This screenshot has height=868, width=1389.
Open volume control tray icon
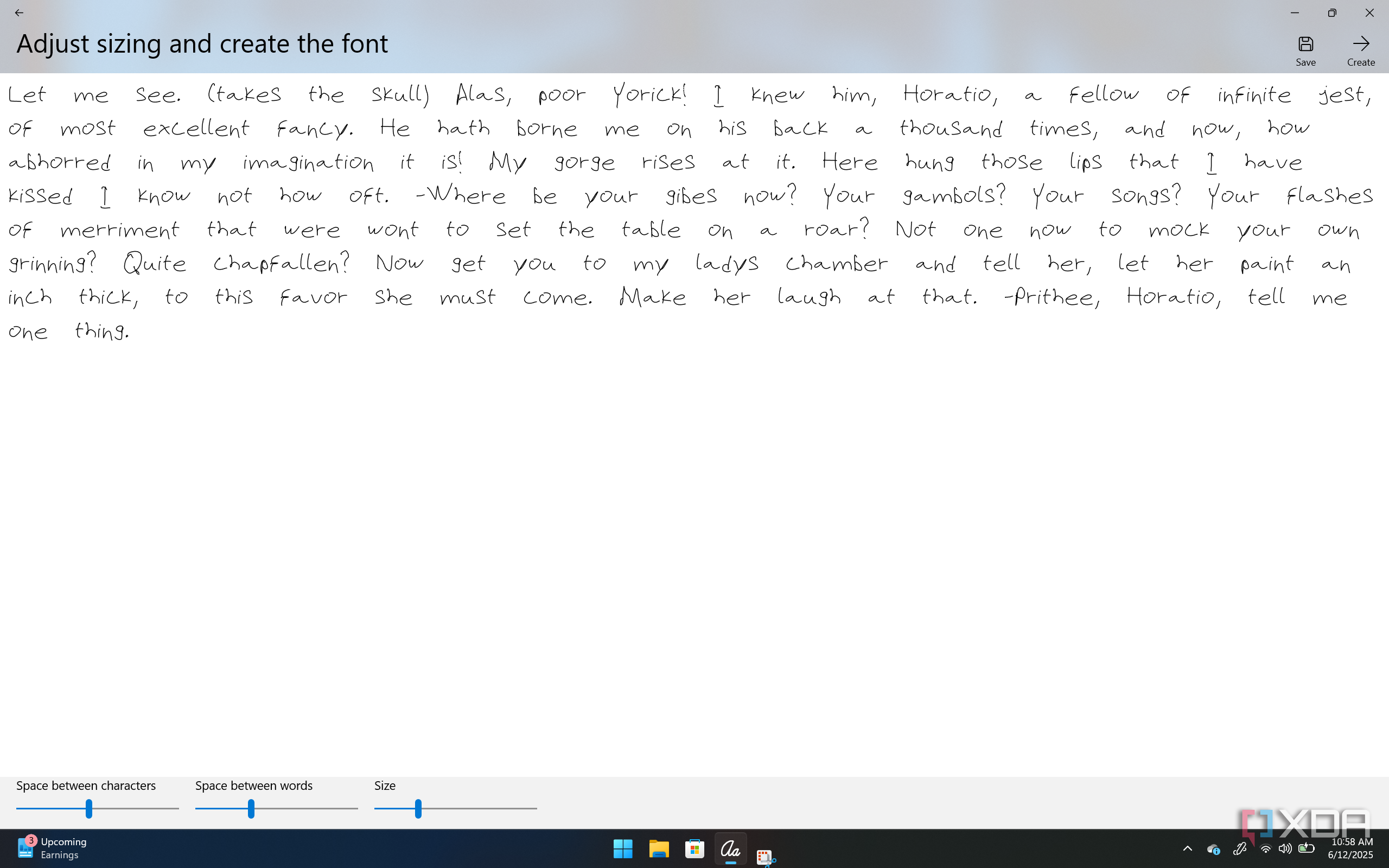tap(1285, 848)
